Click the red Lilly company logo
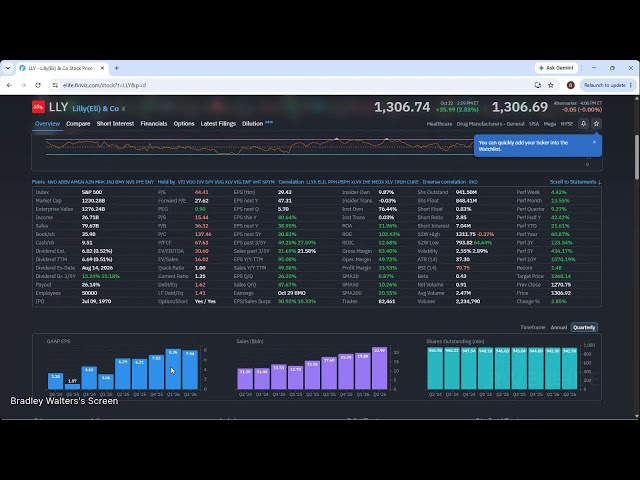The height and width of the screenshot is (480, 640). click(x=38, y=107)
